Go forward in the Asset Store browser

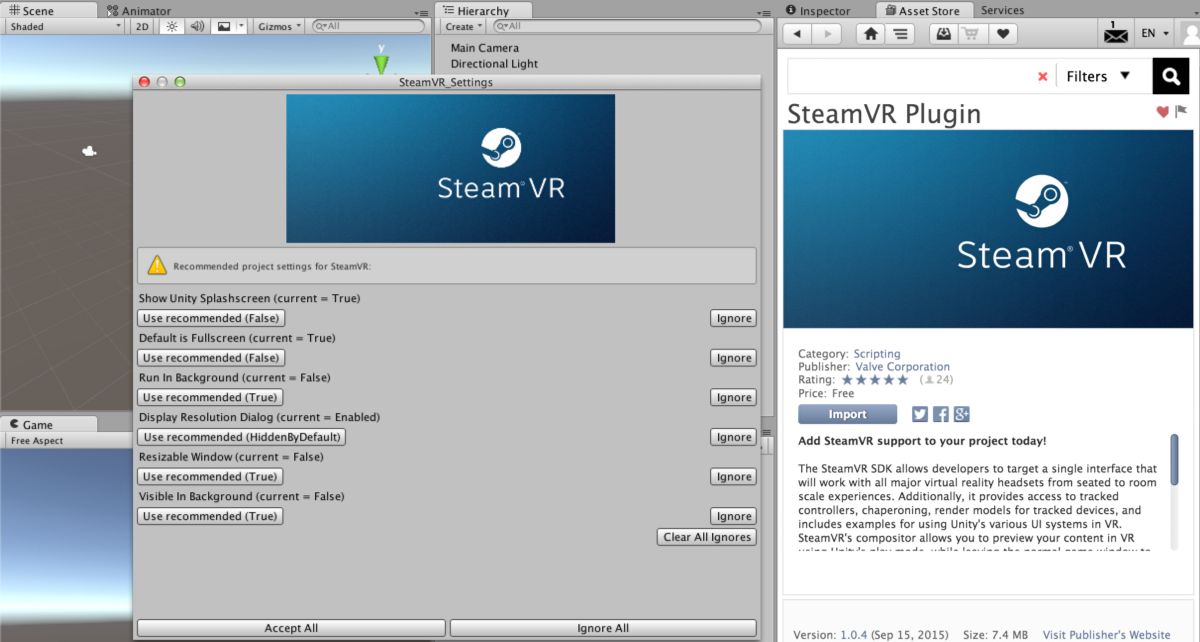click(x=826, y=33)
